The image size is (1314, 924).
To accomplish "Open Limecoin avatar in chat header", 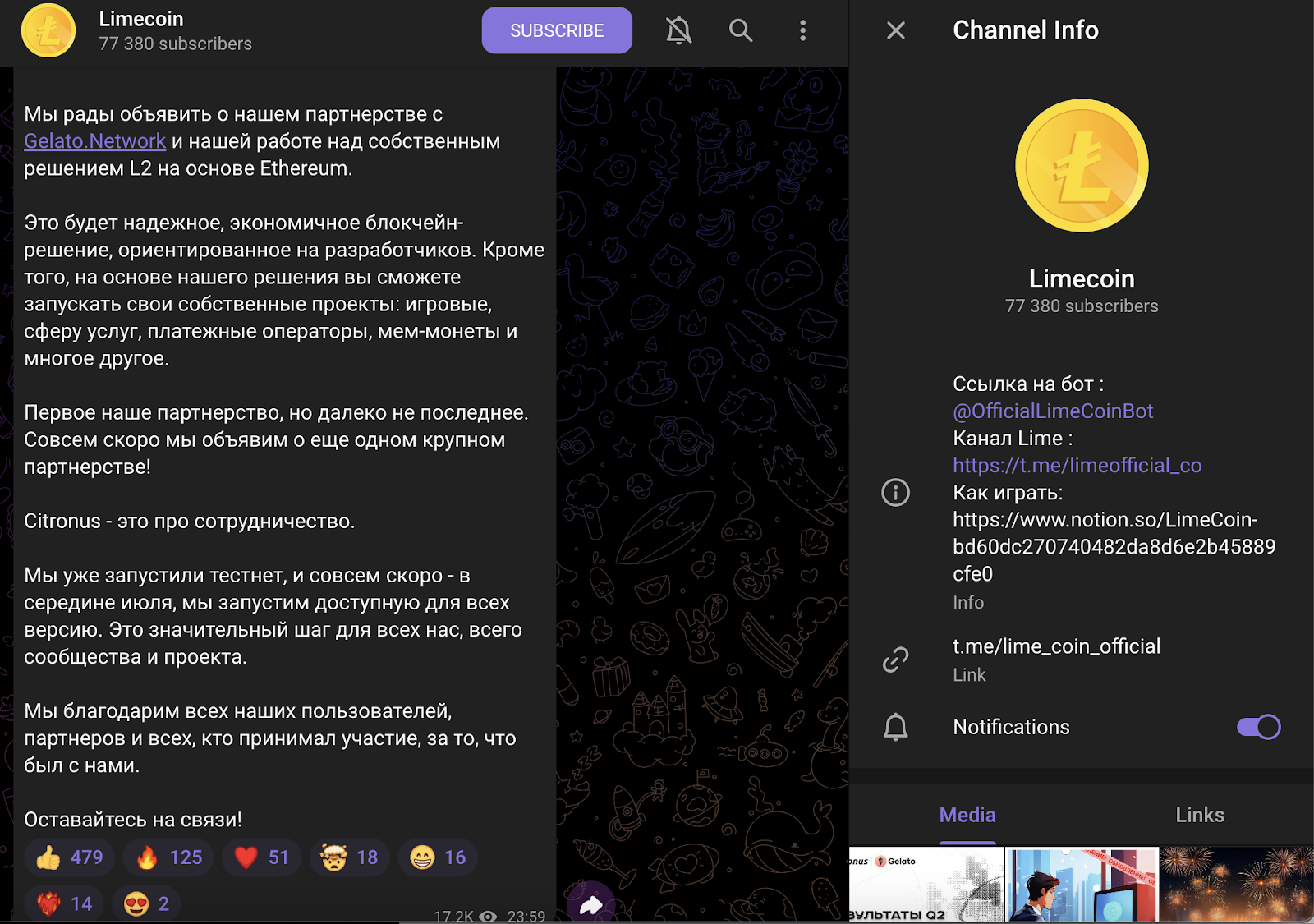I will click(x=48, y=30).
